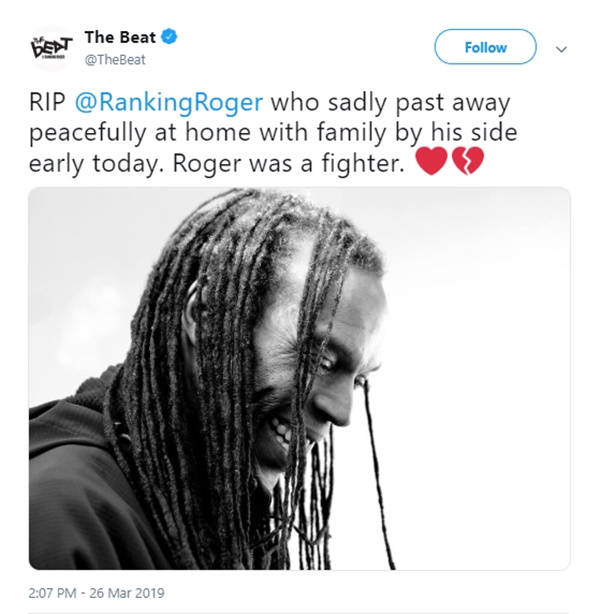Click the words 'who sadly past away'

click(x=390, y=103)
